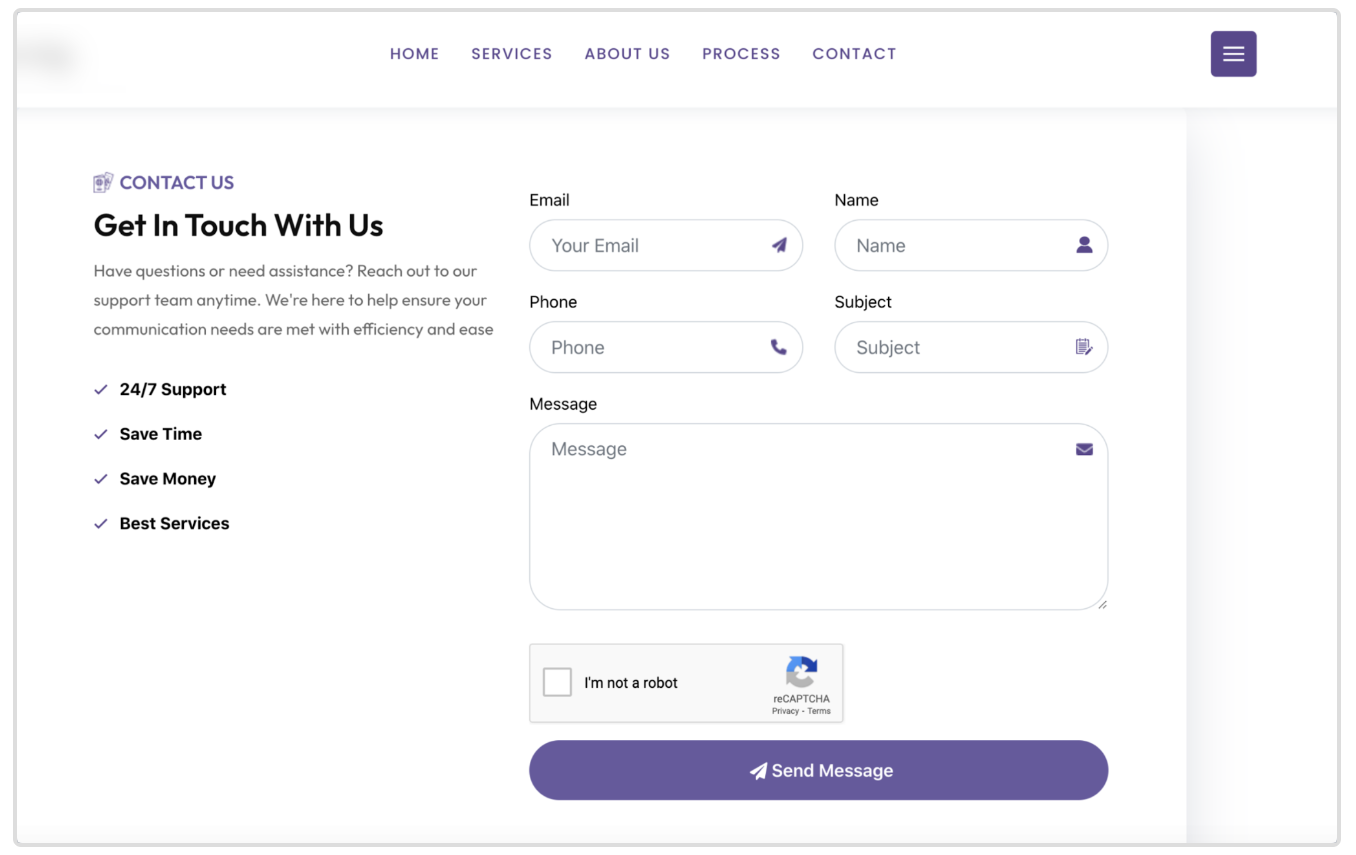The width and height of the screenshot is (1356, 855).
Task: Select ABOUT US in the navigation
Action: pyautogui.click(x=627, y=53)
